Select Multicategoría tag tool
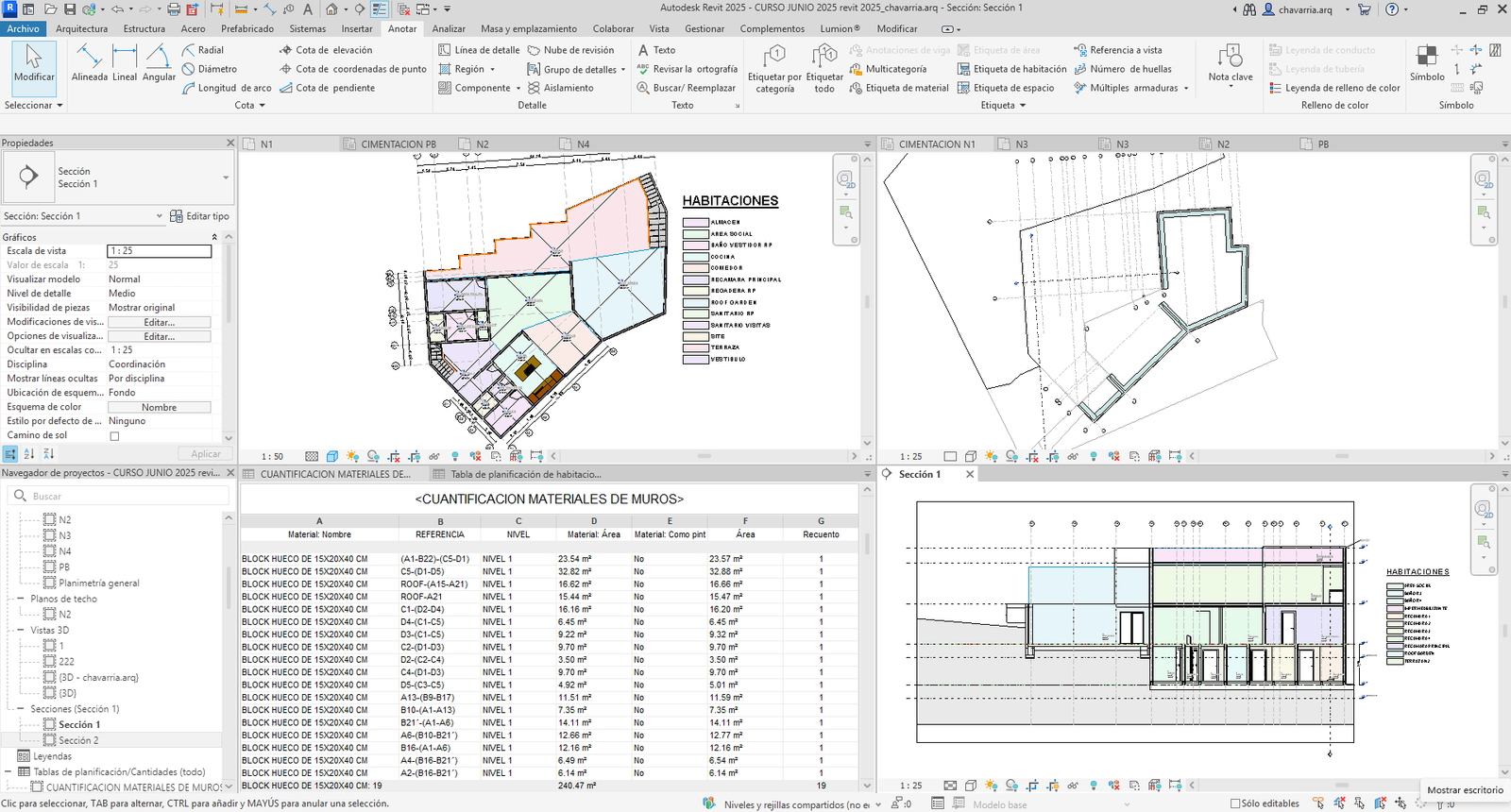The height and width of the screenshot is (812, 1511). [x=888, y=69]
